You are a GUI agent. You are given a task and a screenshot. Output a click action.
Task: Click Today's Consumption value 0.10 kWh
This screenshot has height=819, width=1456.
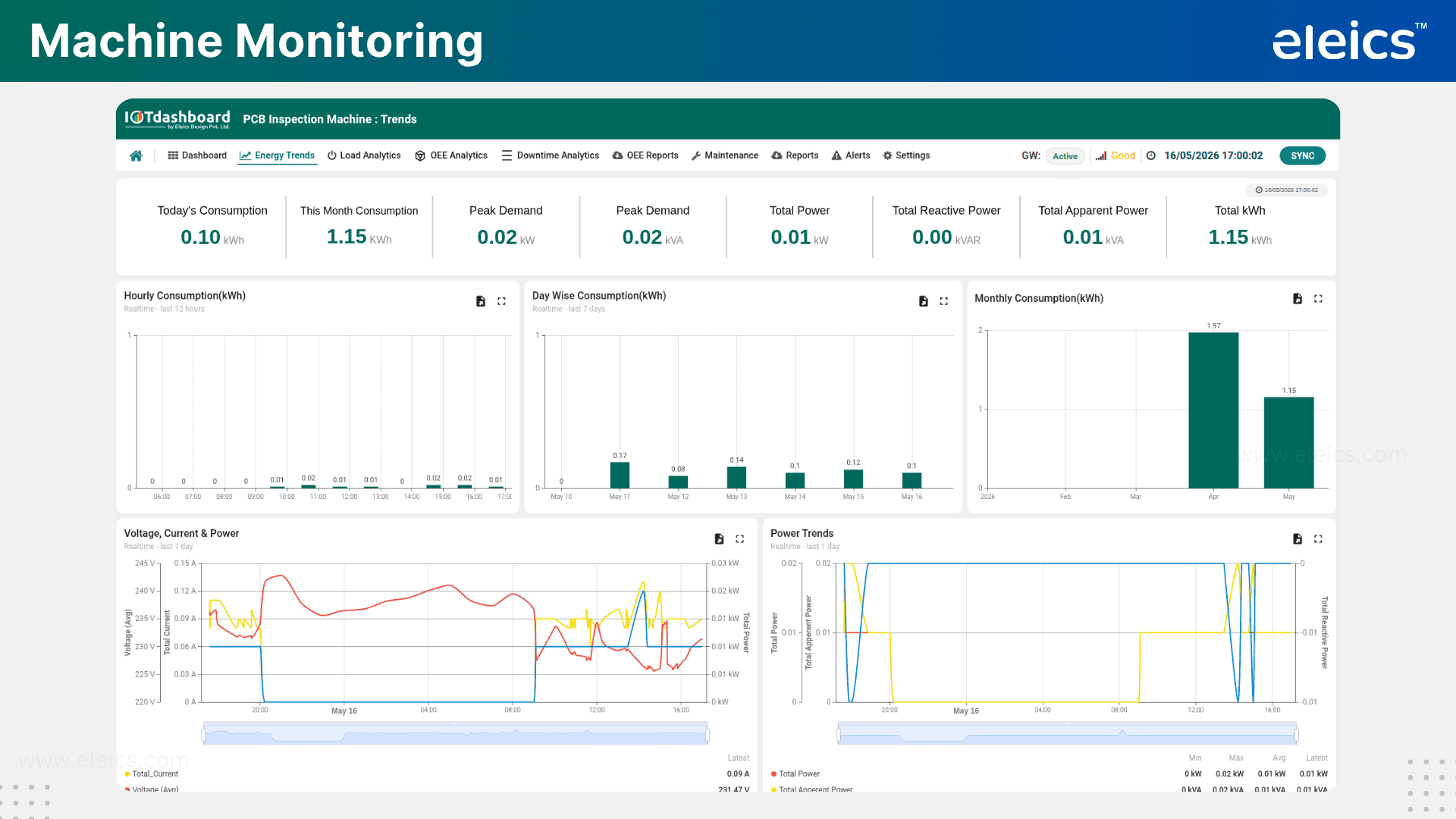[212, 237]
